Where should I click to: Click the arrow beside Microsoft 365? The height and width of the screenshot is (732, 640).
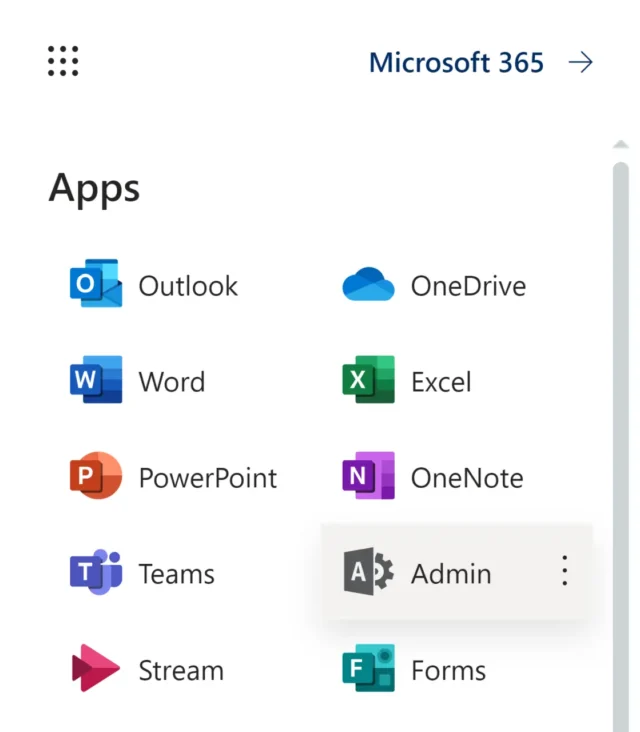(580, 63)
